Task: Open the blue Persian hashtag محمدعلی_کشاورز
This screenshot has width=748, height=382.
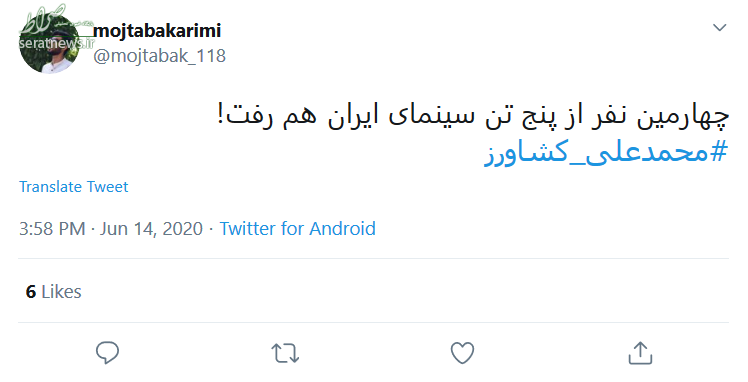Action: click(x=606, y=154)
